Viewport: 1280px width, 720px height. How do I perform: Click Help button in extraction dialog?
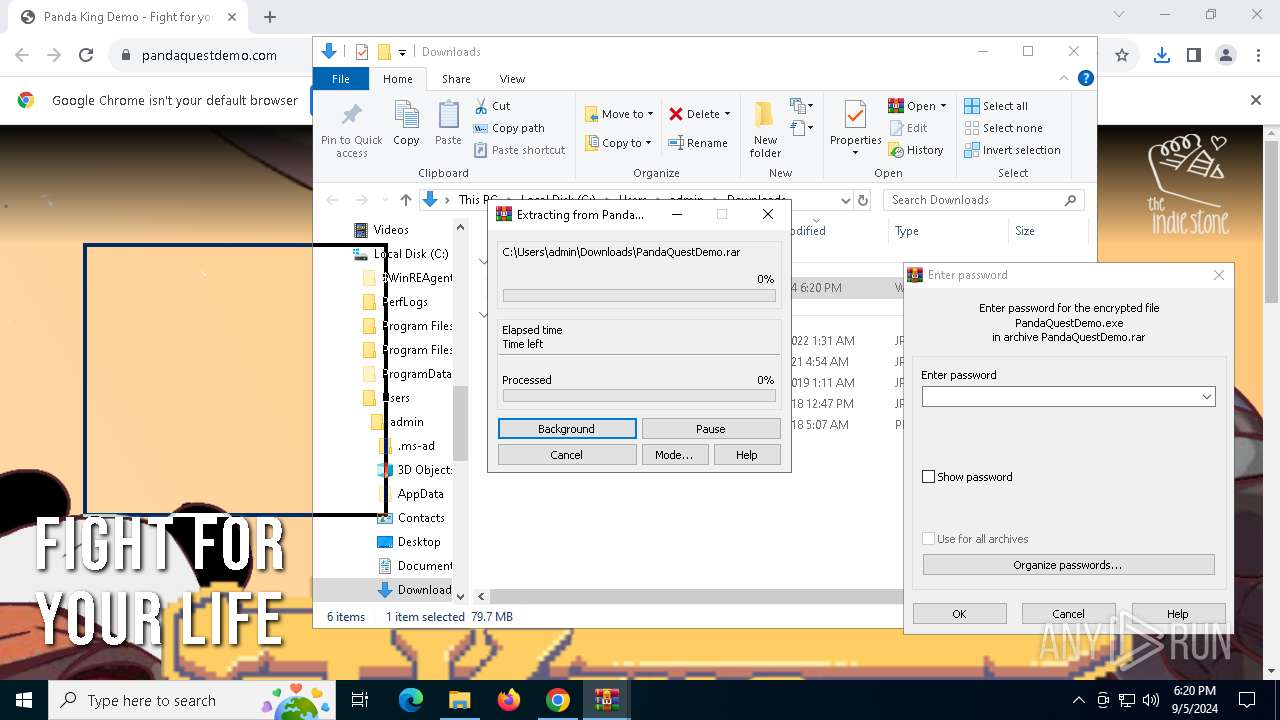pyautogui.click(x=747, y=455)
